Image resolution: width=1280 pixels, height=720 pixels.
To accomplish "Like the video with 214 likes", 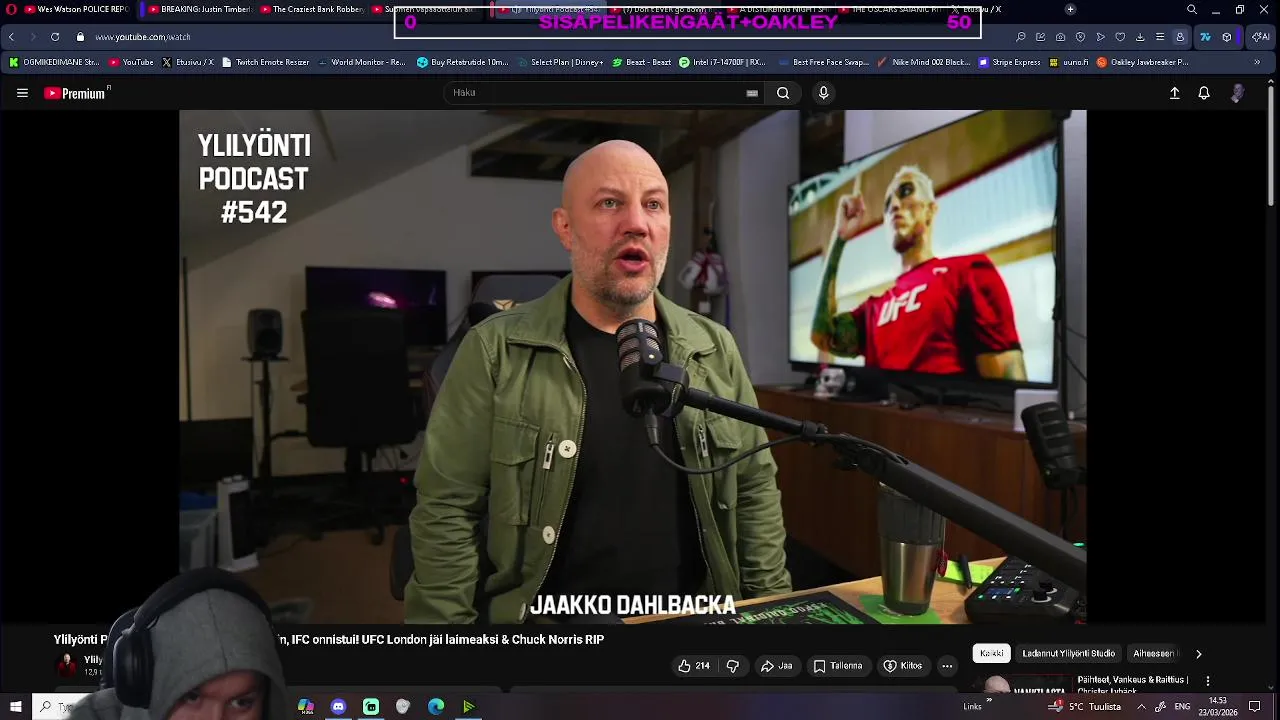I will [693, 666].
